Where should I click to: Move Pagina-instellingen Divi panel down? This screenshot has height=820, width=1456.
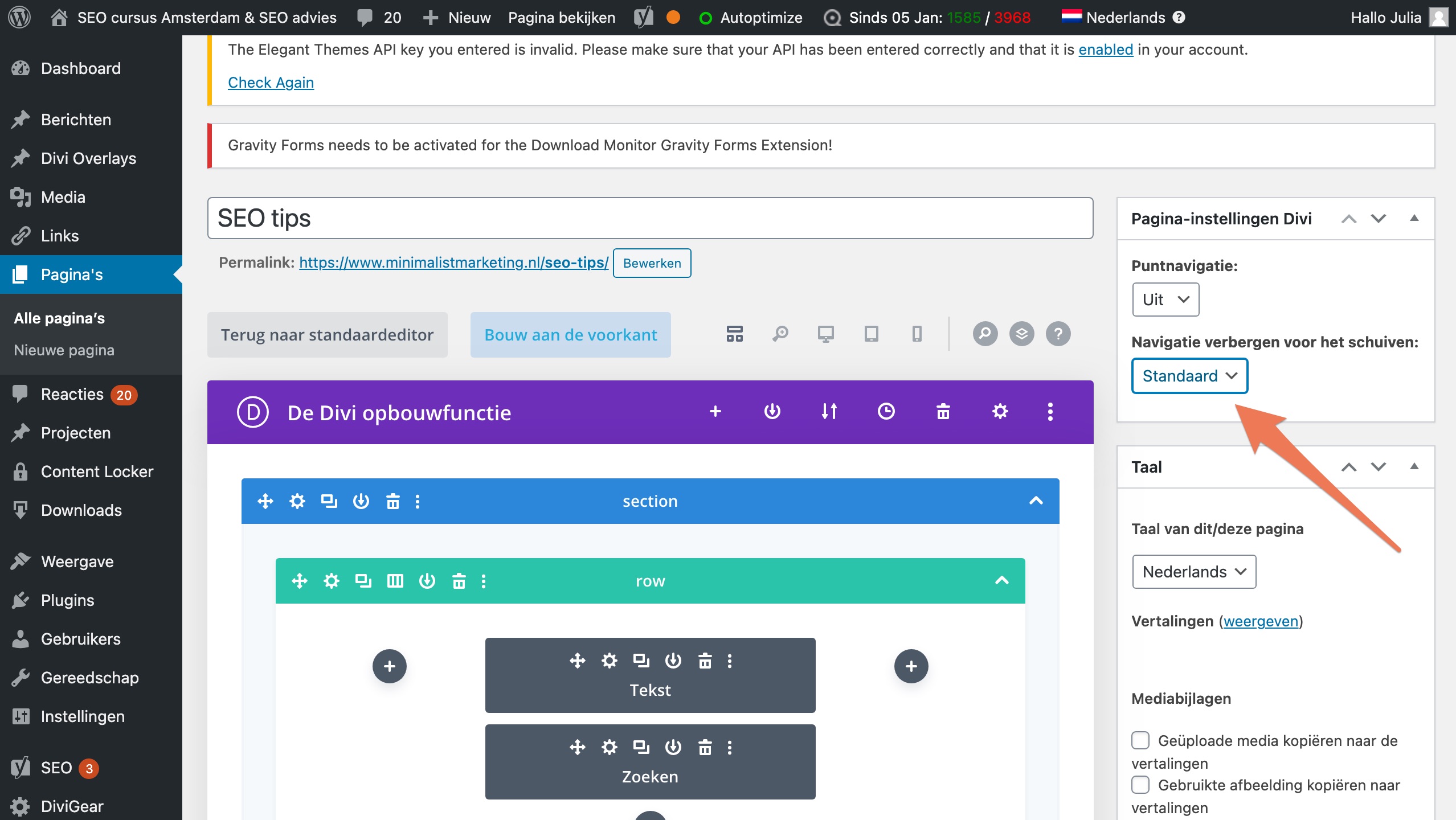(x=1378, y=219)
